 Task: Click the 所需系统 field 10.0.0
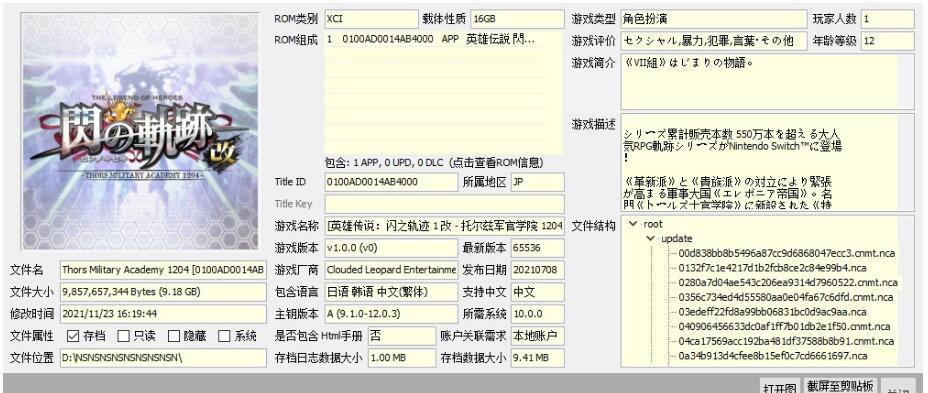[537, 314]
